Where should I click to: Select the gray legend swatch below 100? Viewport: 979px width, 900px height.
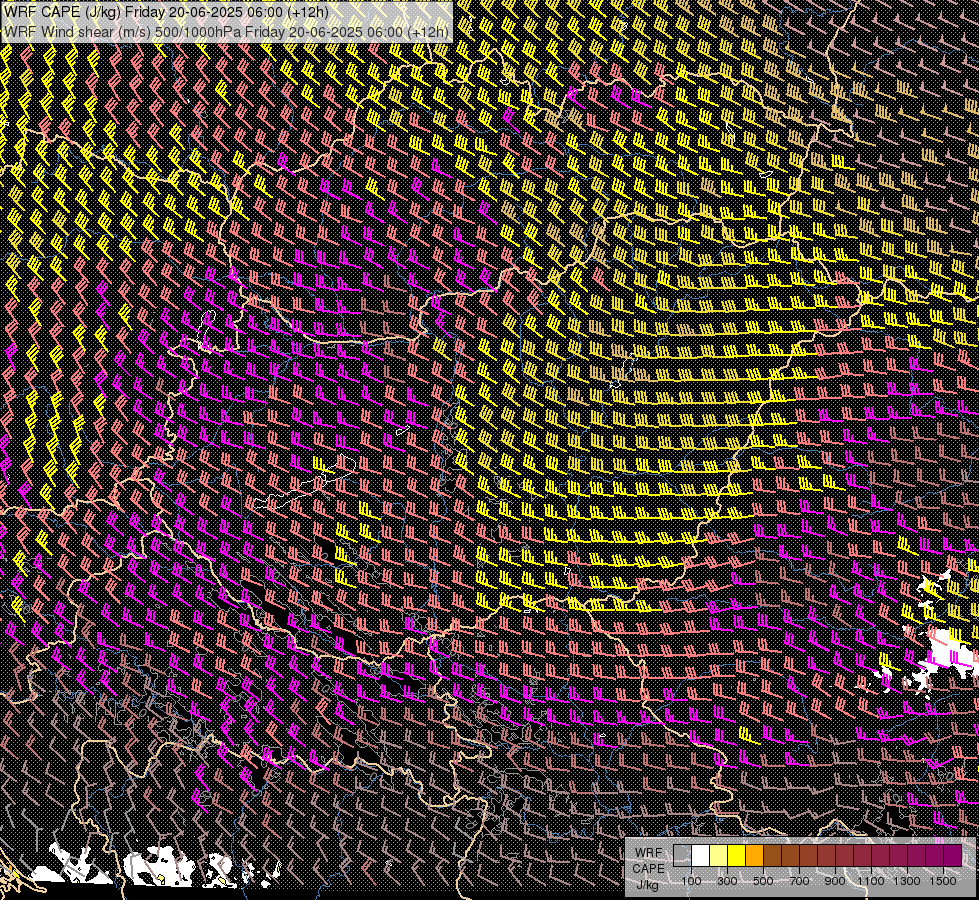pos(682,856)
